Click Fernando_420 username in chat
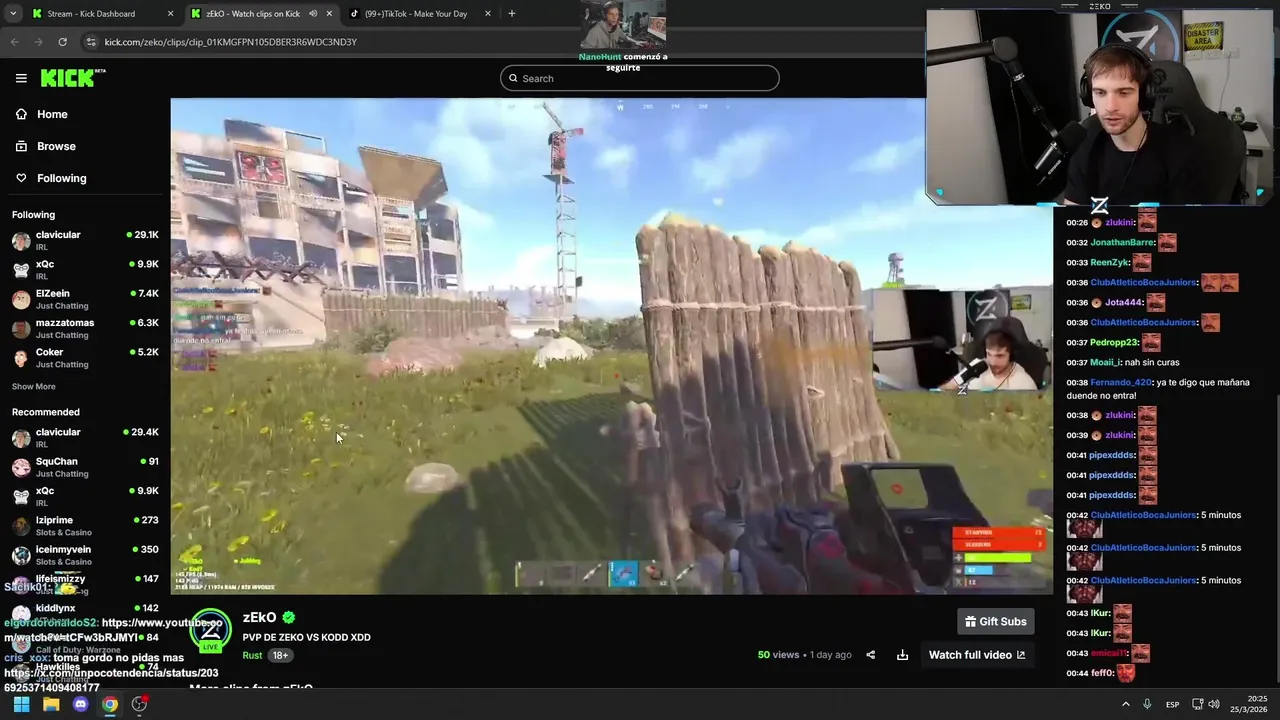This screenshot has height=720, width=1280. pos(1121,382)
